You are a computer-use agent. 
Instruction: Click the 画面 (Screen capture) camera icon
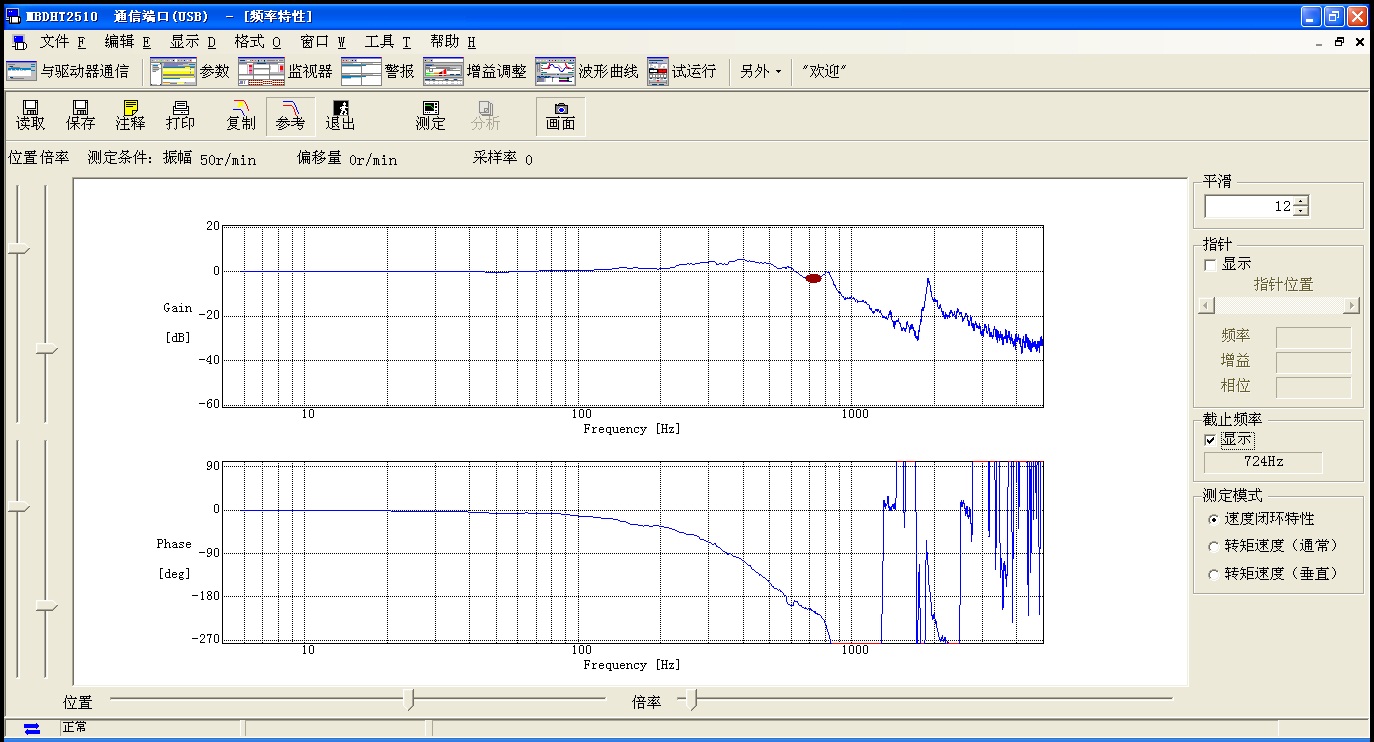[x=560, y=115]
